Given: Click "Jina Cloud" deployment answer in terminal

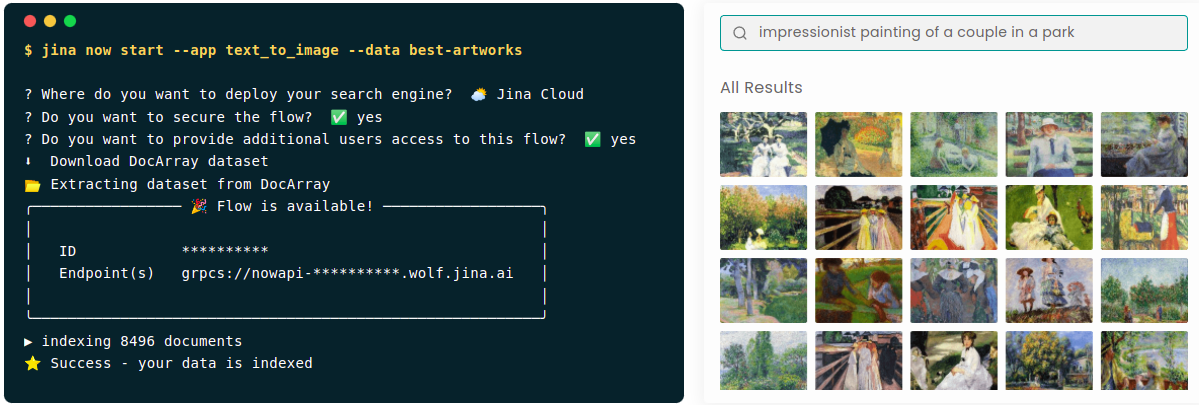Looking at the screenshot, I should pos(540,95).
